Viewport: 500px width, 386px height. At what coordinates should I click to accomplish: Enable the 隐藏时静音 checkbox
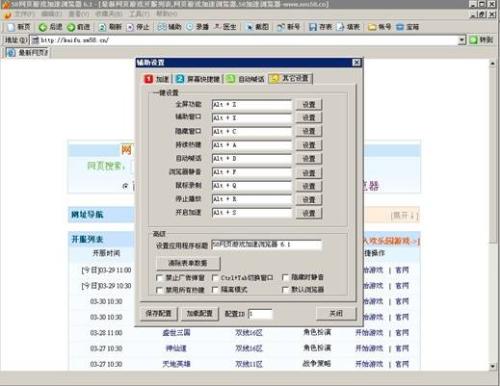285,277
